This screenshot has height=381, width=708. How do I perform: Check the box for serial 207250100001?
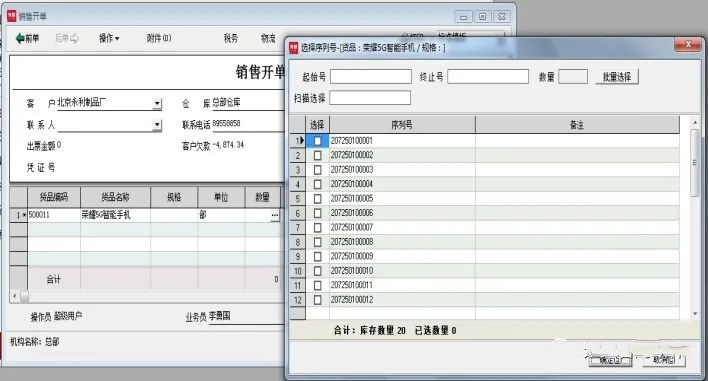coord(317,141)
